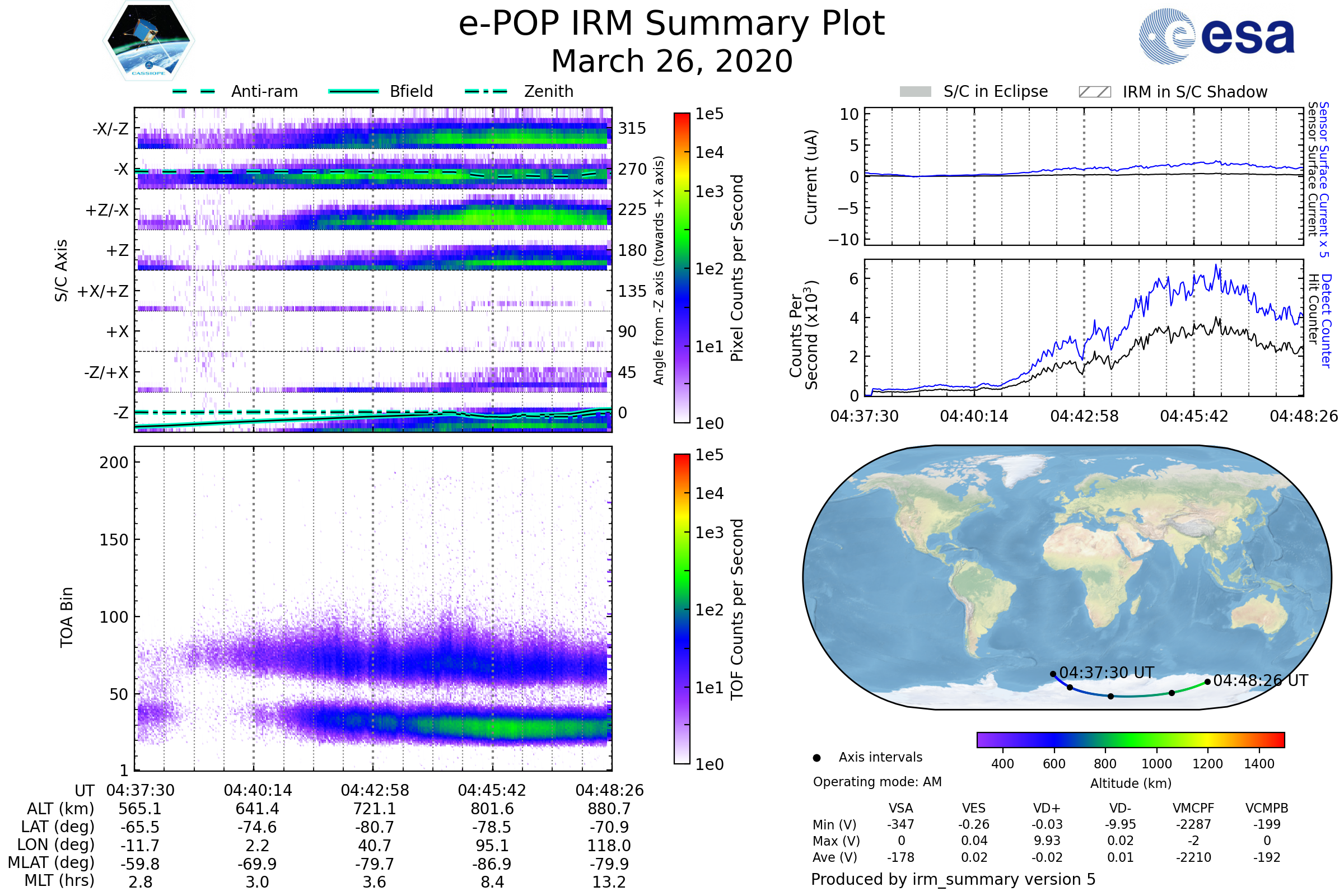Click the Produced by irm_summary version 5 text
The height and width of the screenshot is (896, 1344).
pyautogui.click(x=953, y=879)
